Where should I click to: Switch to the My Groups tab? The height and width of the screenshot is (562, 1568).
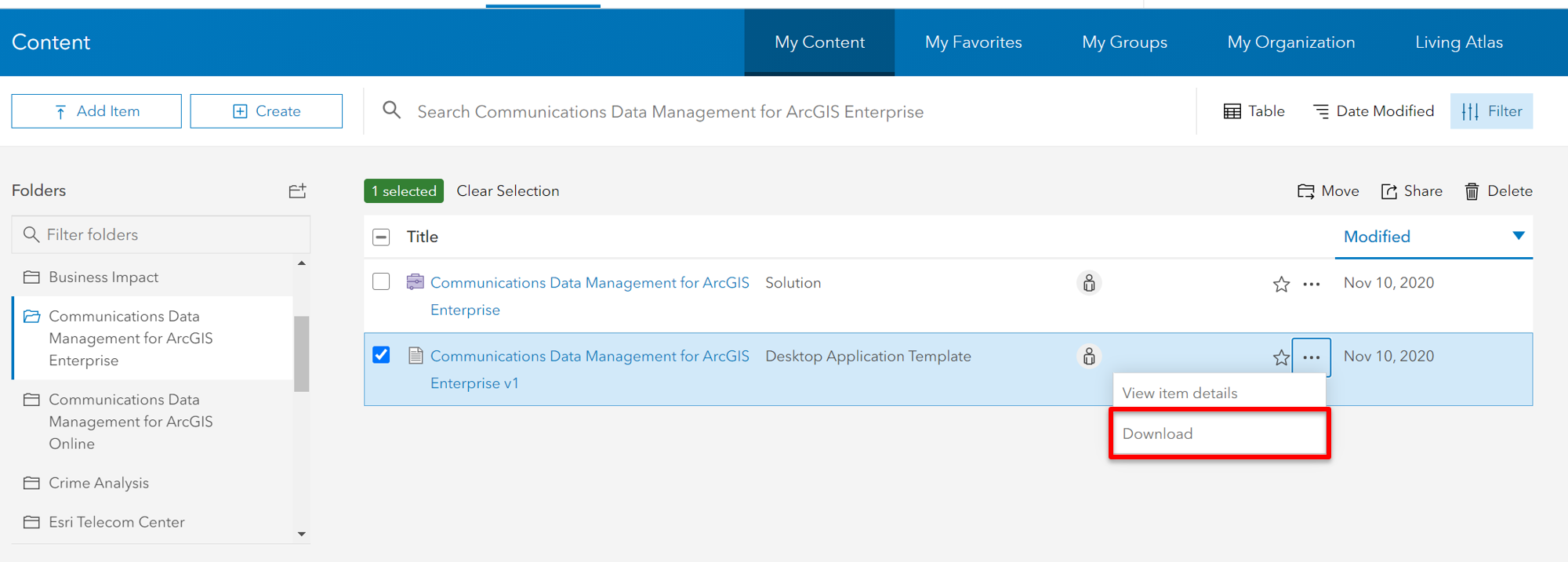coord(1124,42)
